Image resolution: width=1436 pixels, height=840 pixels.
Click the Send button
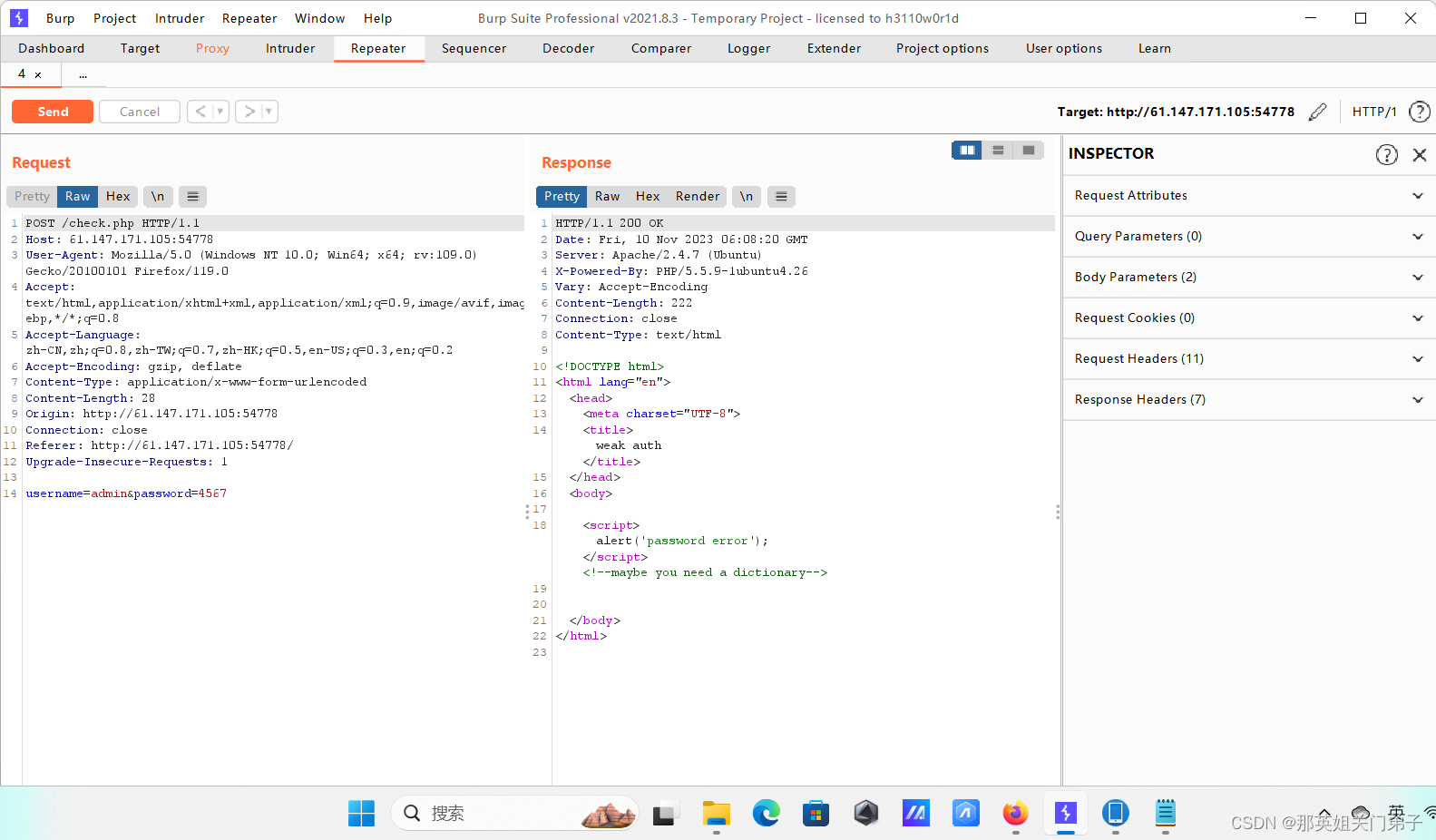[53, 112]
